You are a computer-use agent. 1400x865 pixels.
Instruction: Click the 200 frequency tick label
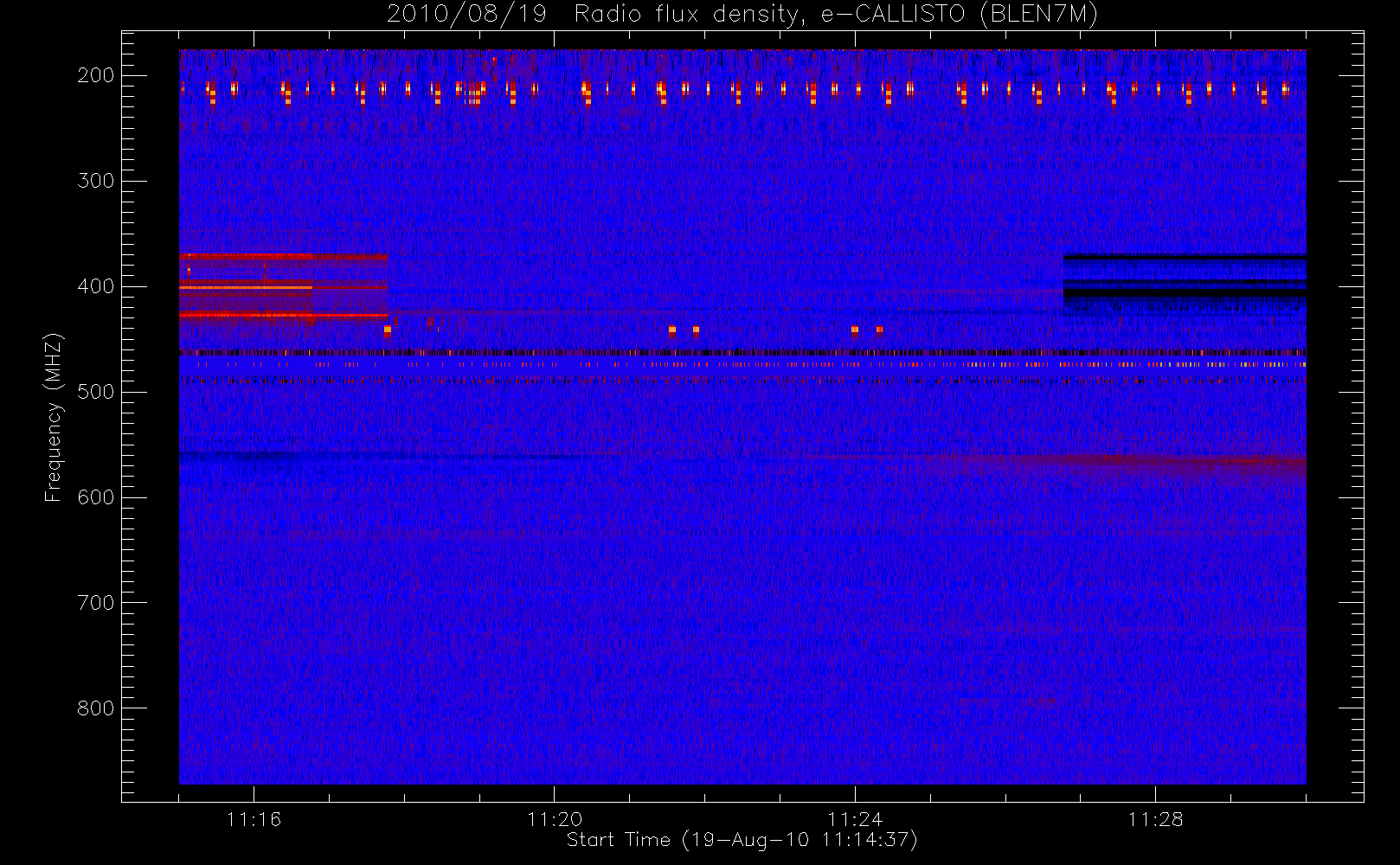[96, 75]
